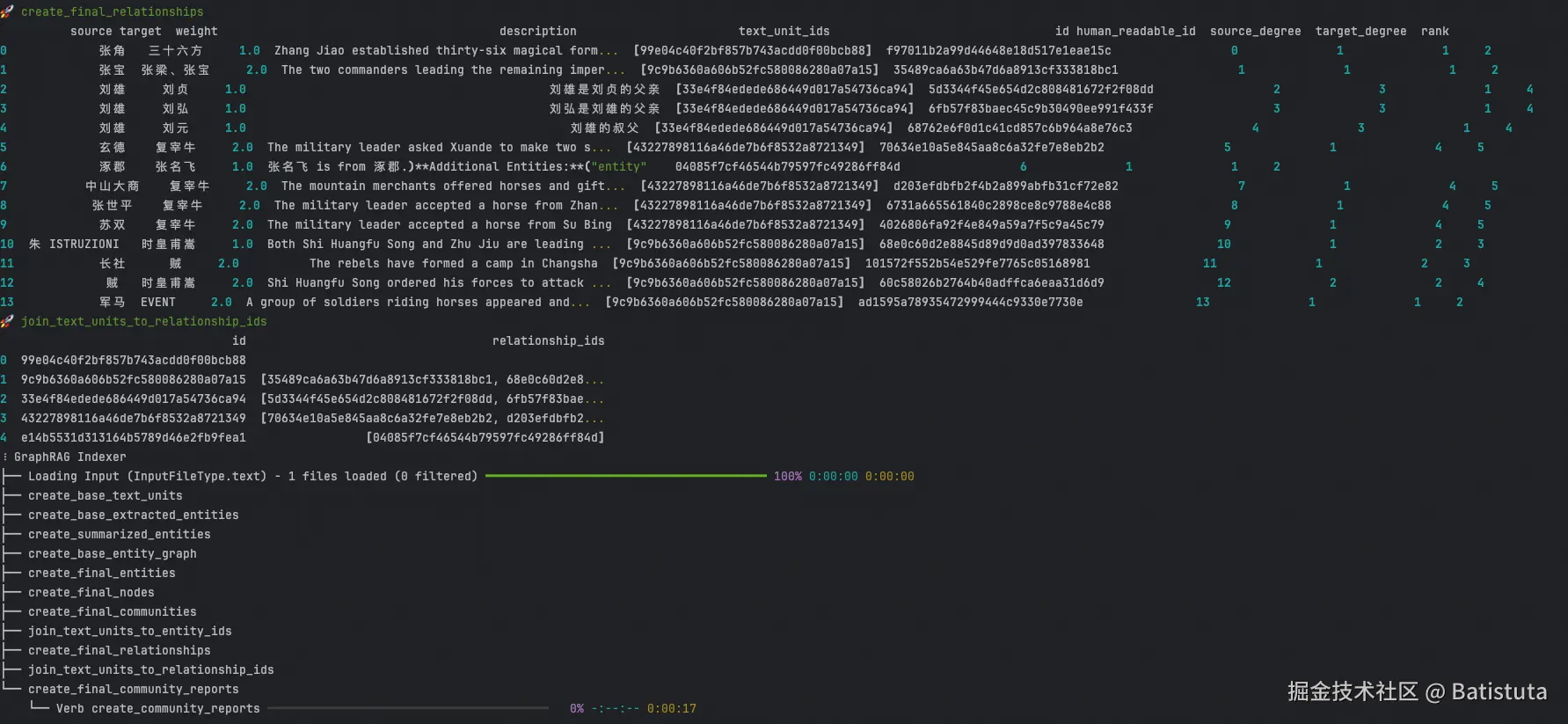Select create_base_entity_graph in the indexer tree
1568x724 pixels.
tap(113, 553)
